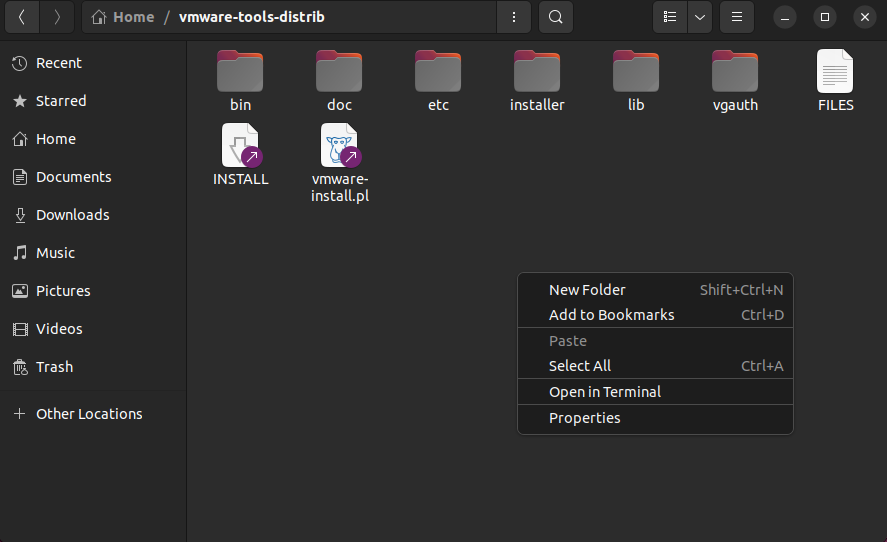Choose Select All from context menu
The image size is (887, 542).
655,365
